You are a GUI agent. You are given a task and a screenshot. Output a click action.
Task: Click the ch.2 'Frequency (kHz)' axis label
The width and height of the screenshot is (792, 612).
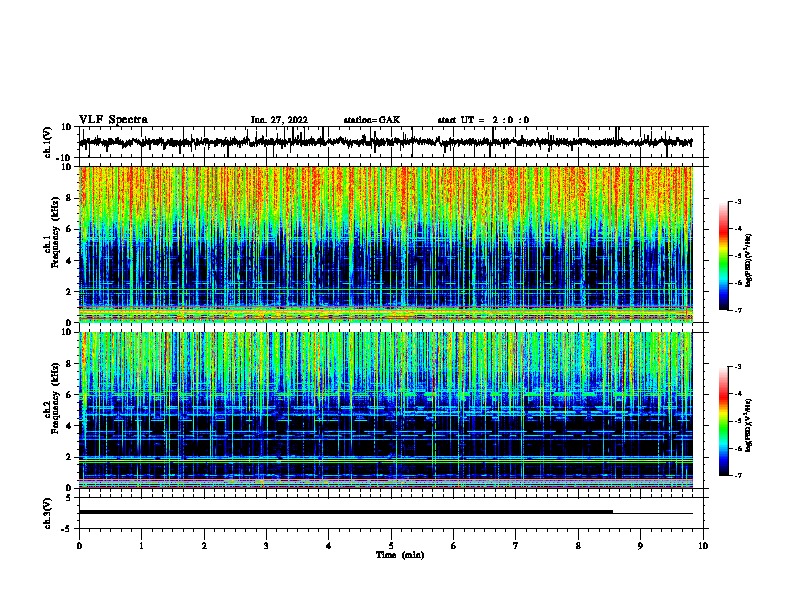[x=55, y=398]
